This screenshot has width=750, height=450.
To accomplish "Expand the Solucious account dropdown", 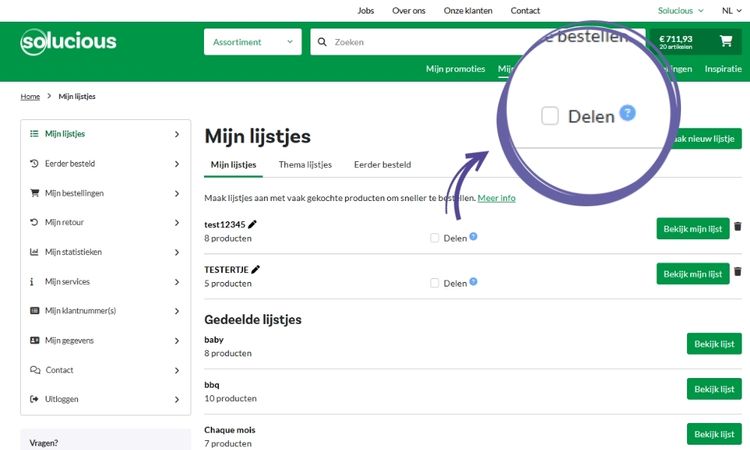I will coord(681,11).
